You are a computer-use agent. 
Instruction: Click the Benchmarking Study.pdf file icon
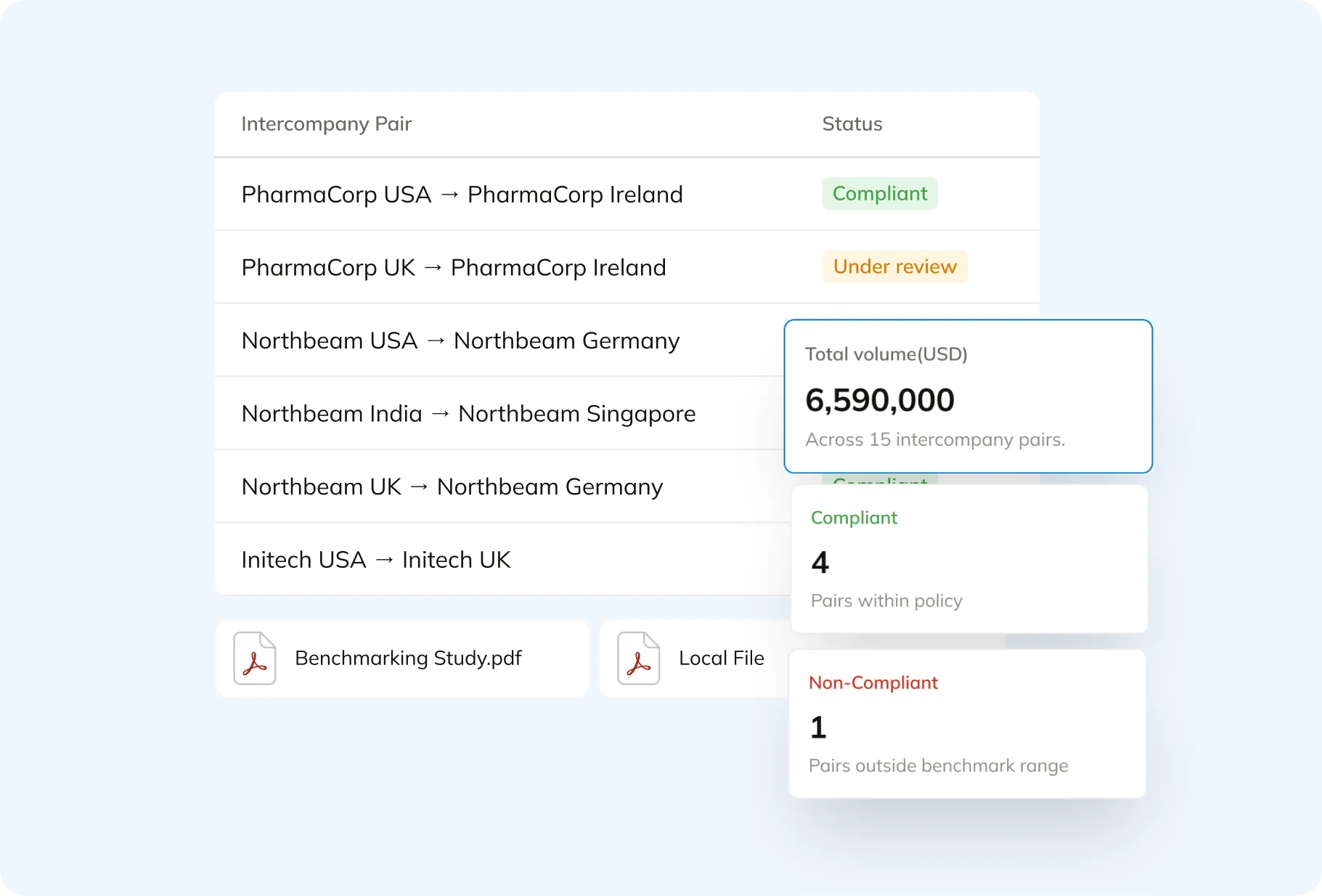tap(254, 658)
